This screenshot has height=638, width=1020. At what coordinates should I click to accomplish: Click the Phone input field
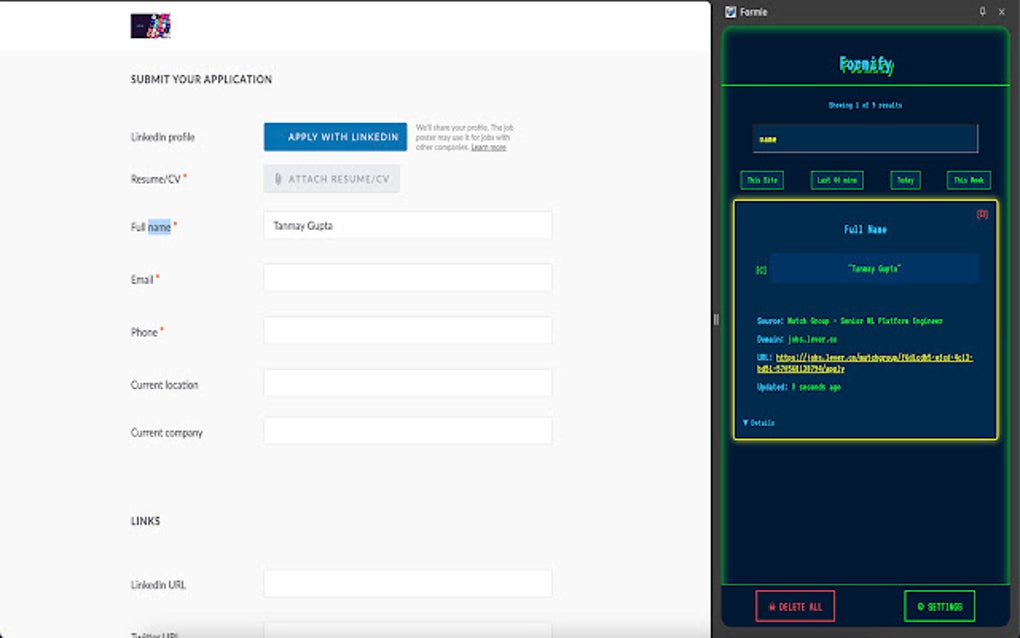[408, 331]
